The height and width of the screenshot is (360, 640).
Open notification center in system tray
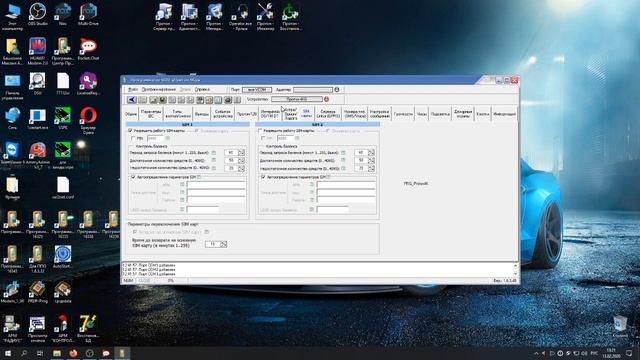tap(629, 353)
